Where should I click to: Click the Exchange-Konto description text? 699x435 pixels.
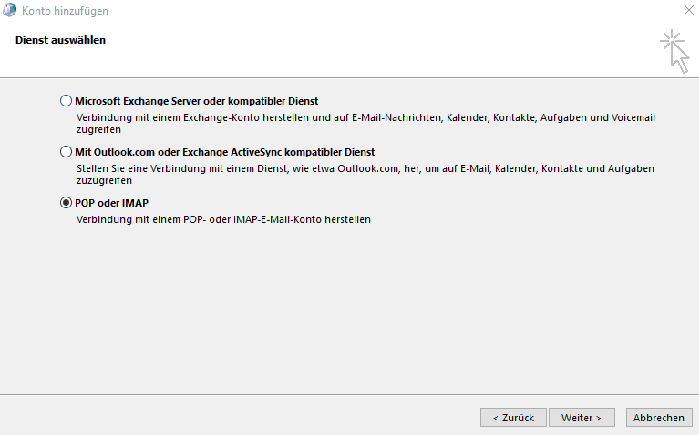pyautogui.click(x=366, y=123)
